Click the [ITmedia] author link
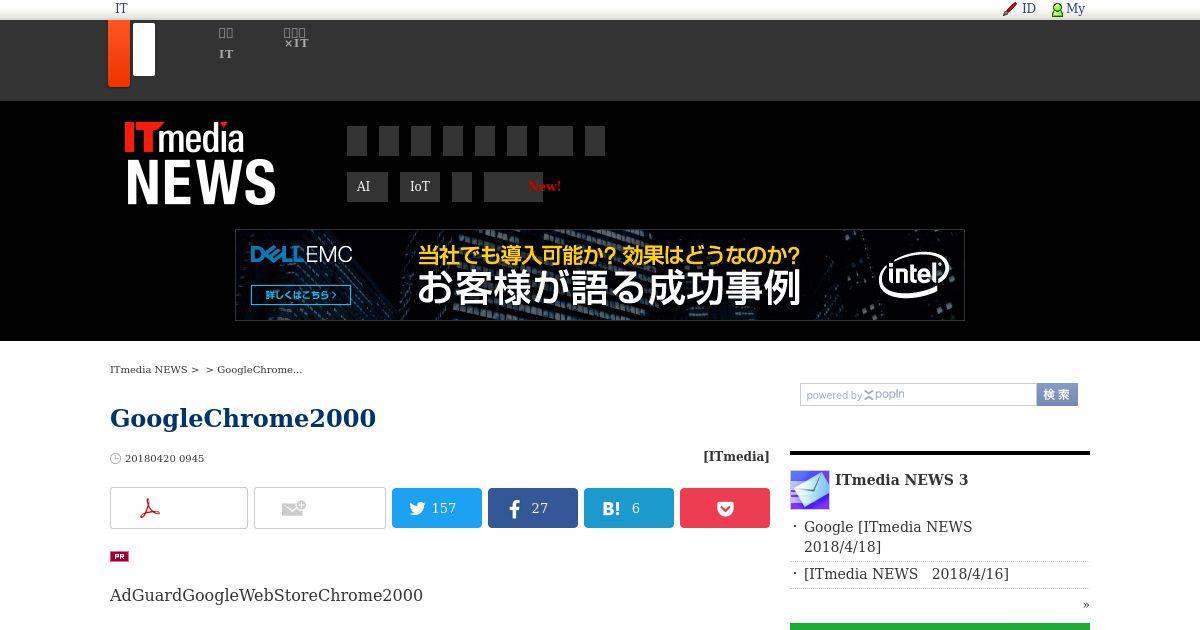The image size is (1200, 630). [x=736, y=456]
